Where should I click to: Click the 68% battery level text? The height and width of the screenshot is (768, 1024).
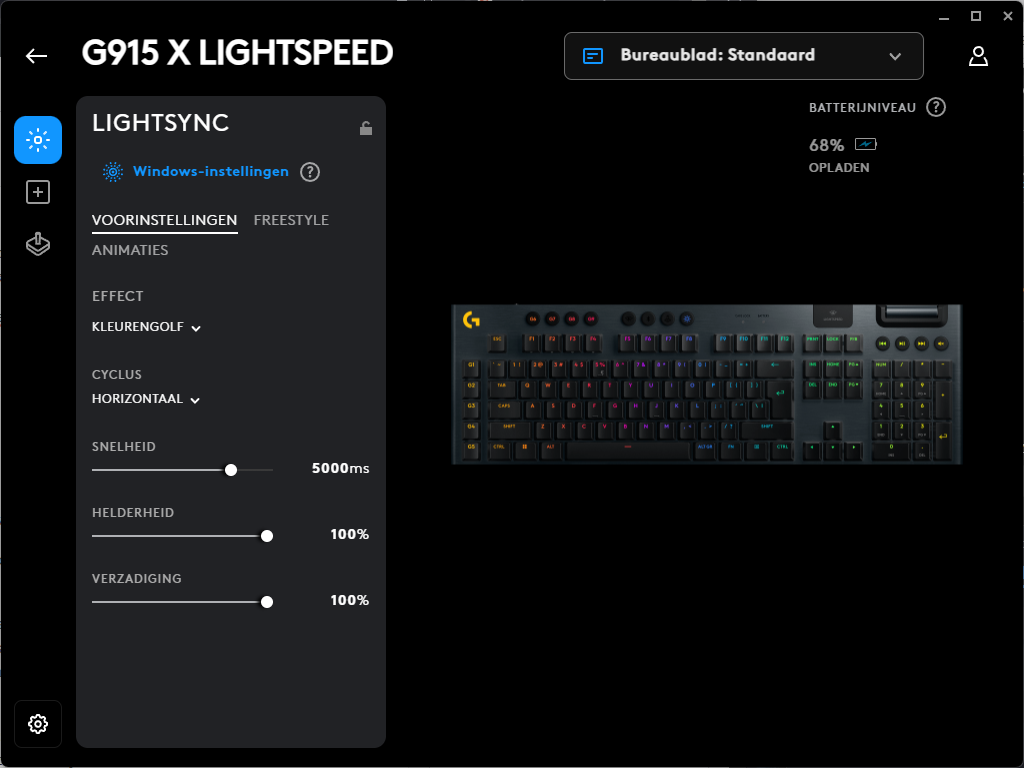[x=826, y=145]
